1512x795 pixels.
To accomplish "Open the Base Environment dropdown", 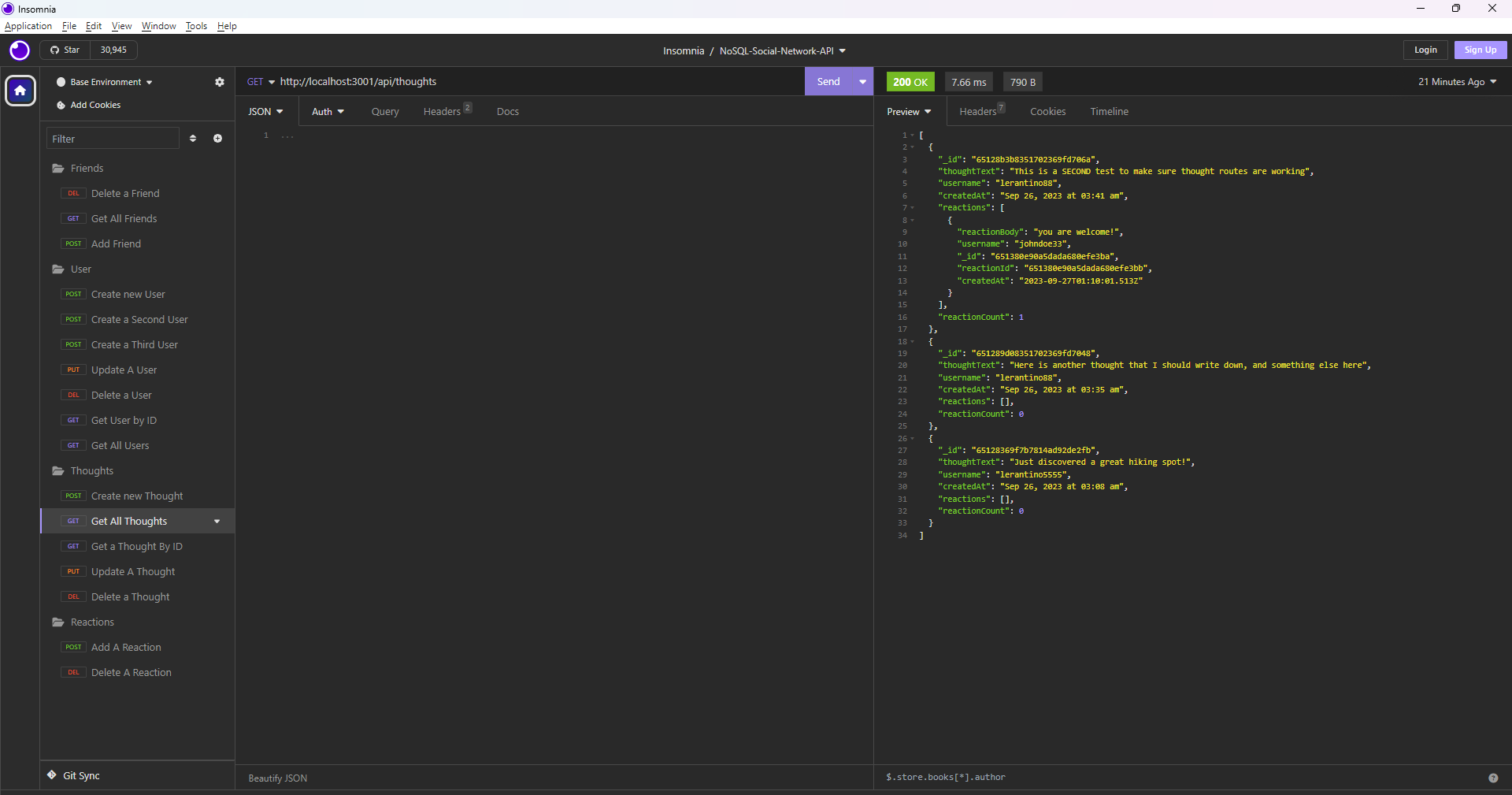I will coord(105,82).
